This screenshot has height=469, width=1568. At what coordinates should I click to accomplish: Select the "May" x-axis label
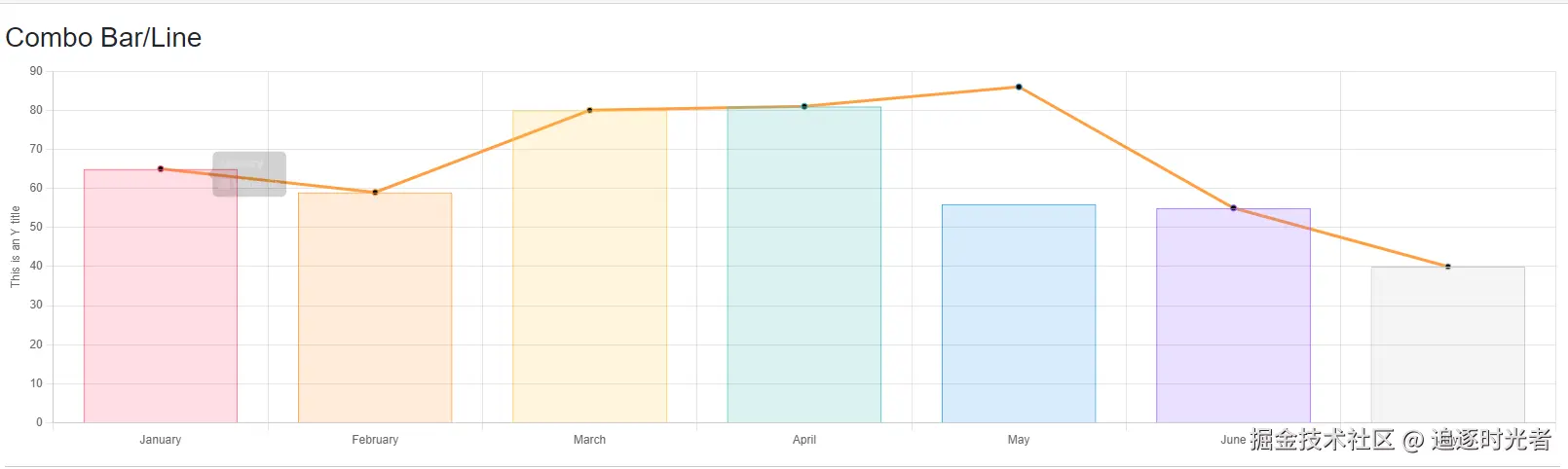click(x=1019, y=440)
